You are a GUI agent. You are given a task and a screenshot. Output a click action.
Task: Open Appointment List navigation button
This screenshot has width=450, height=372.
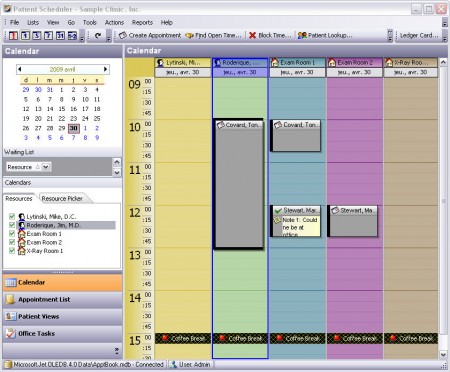[x=62, y=300]
